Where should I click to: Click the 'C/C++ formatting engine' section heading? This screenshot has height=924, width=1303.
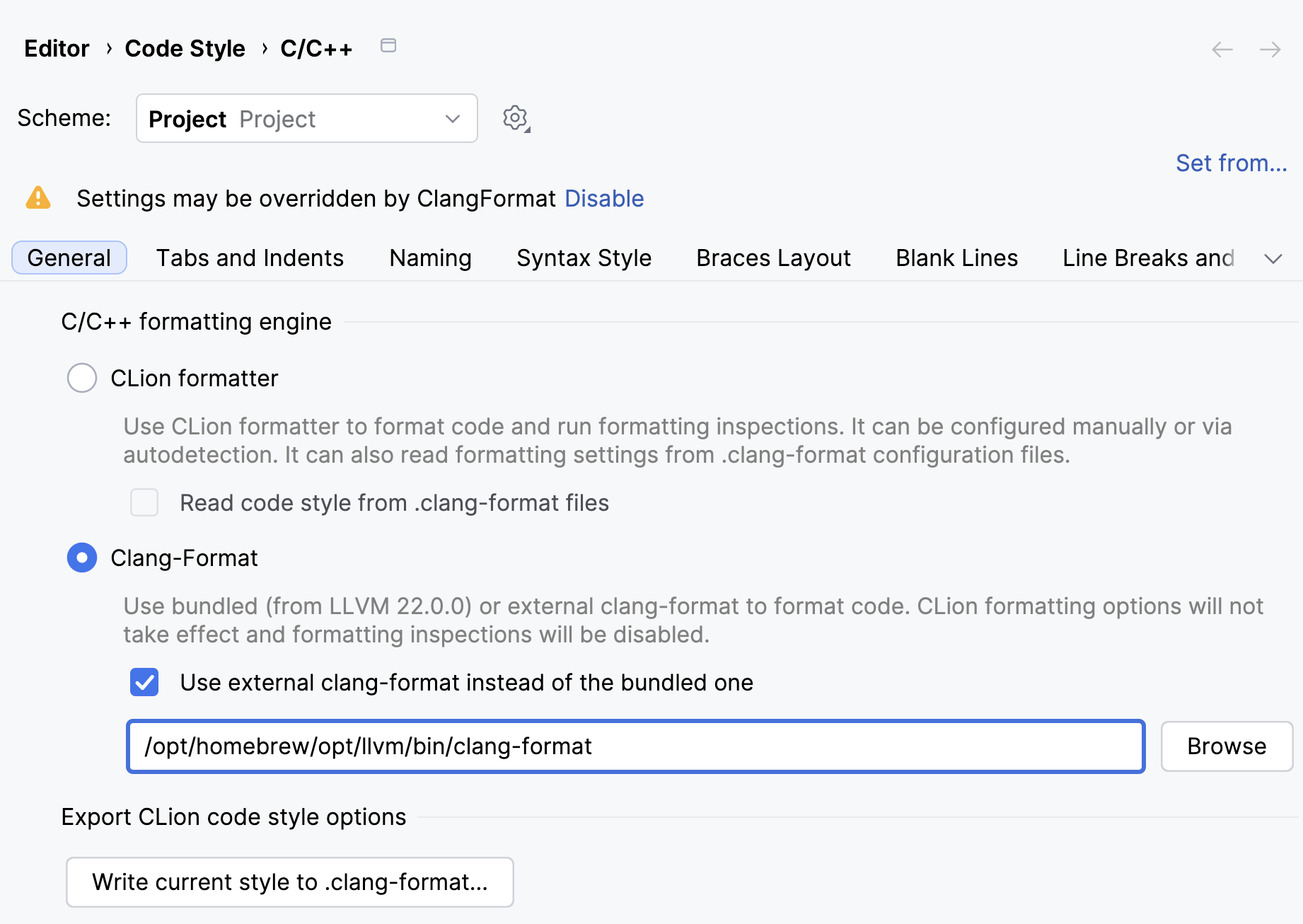tap(196, 321)
